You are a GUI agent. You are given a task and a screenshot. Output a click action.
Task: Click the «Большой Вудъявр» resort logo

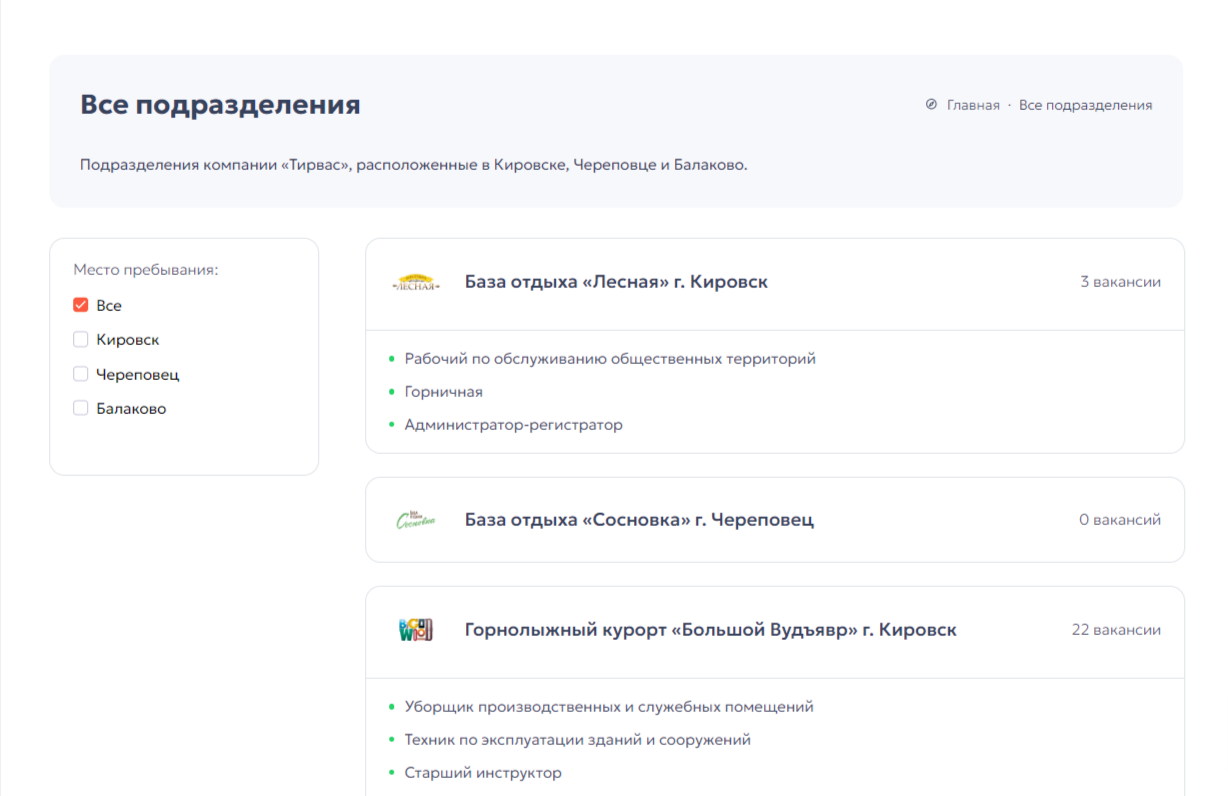tap(415, 630)
